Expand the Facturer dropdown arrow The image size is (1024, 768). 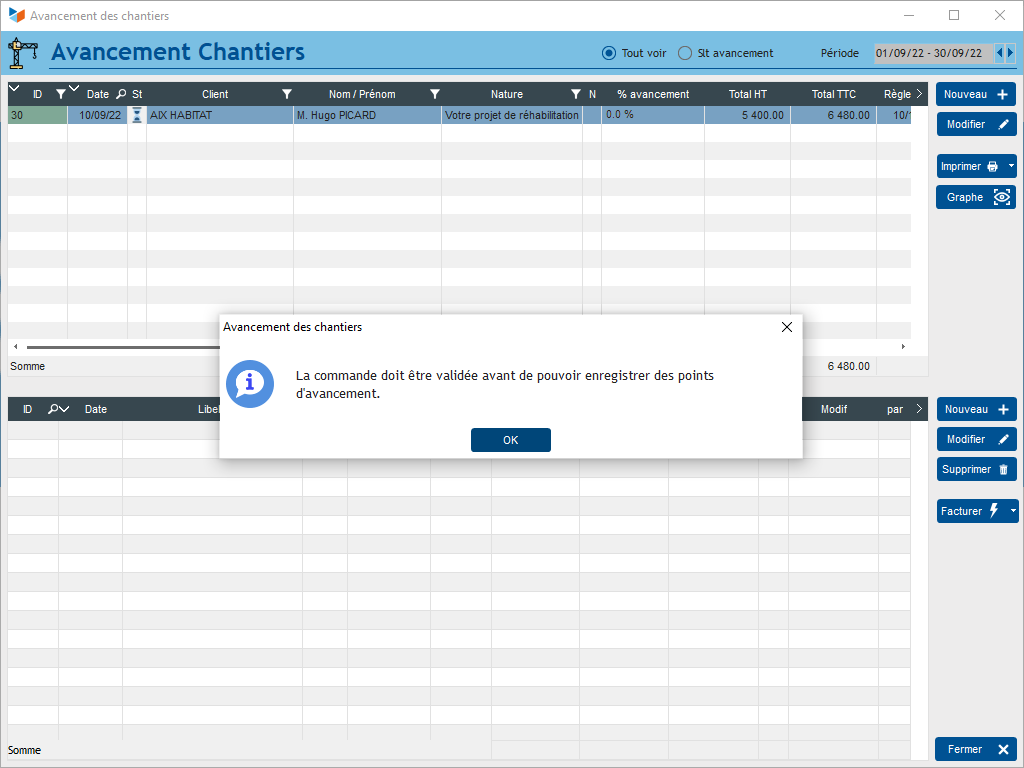[x=1012, y=511]
